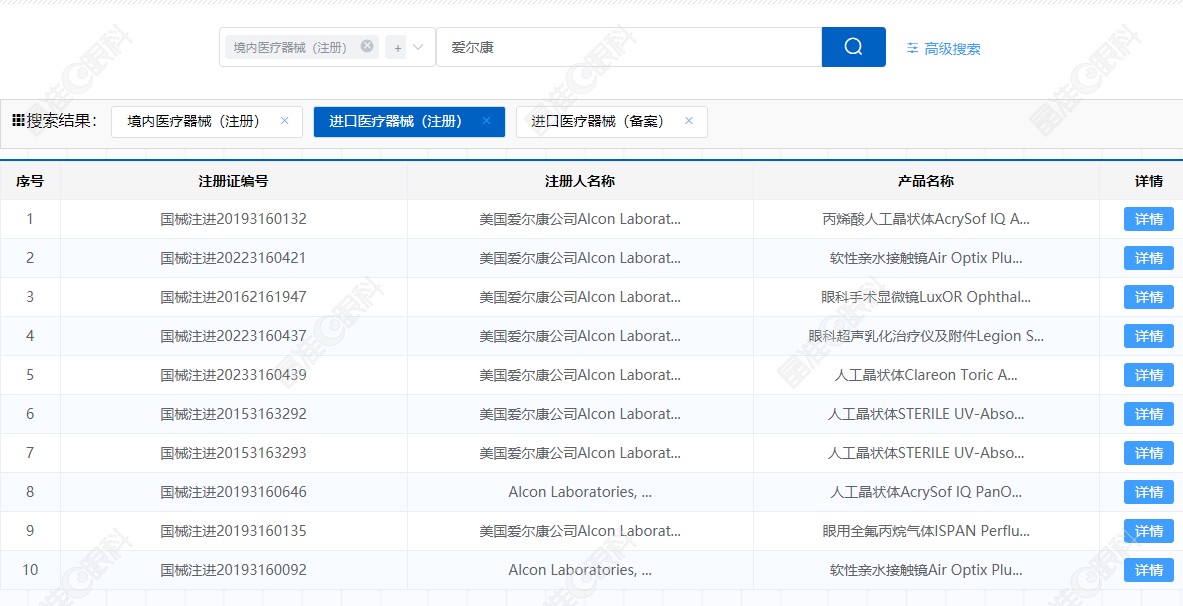Click product 眼科手术显微镜LuxOR Ophthal...

tap(926, 297)
